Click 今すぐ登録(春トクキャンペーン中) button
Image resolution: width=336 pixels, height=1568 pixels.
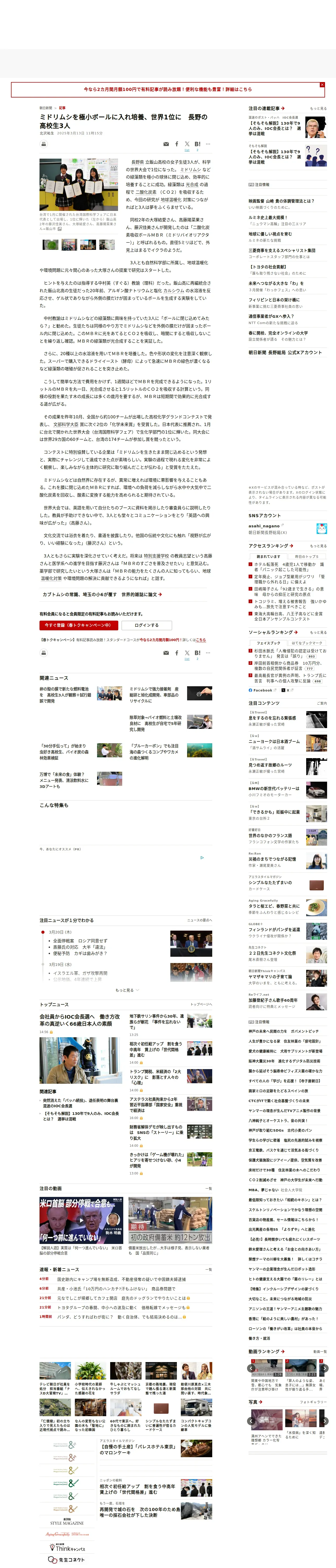click(79, 625)
